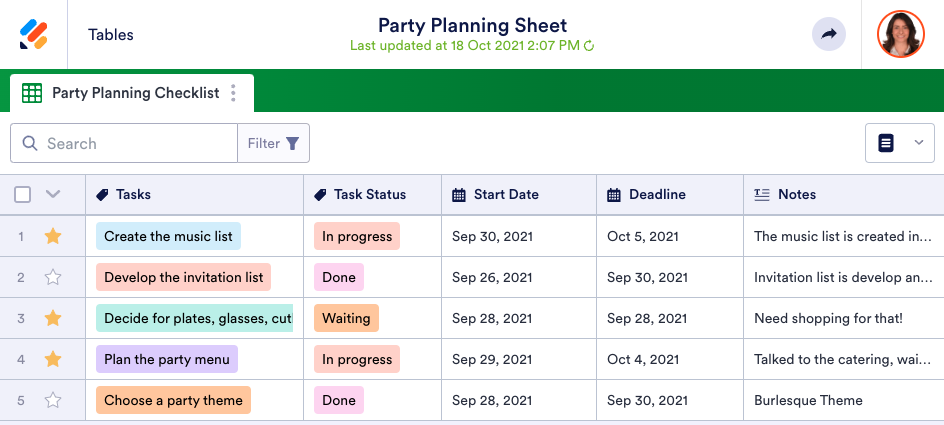Click the Waiting status tag in row 3

[x=346, y=319]
